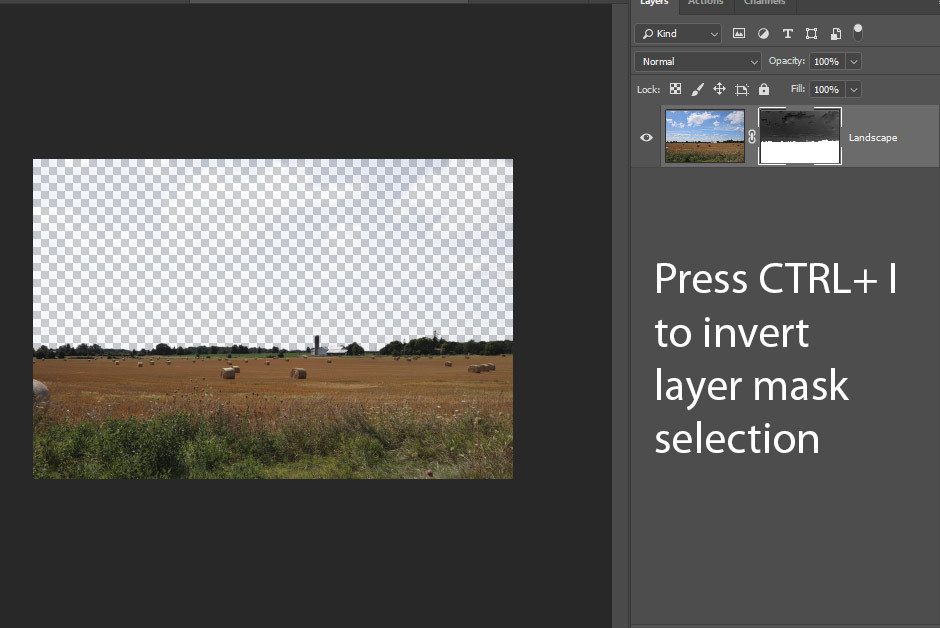
Task: Lock transparent pixels on the layer
Action: coord(676,89)
